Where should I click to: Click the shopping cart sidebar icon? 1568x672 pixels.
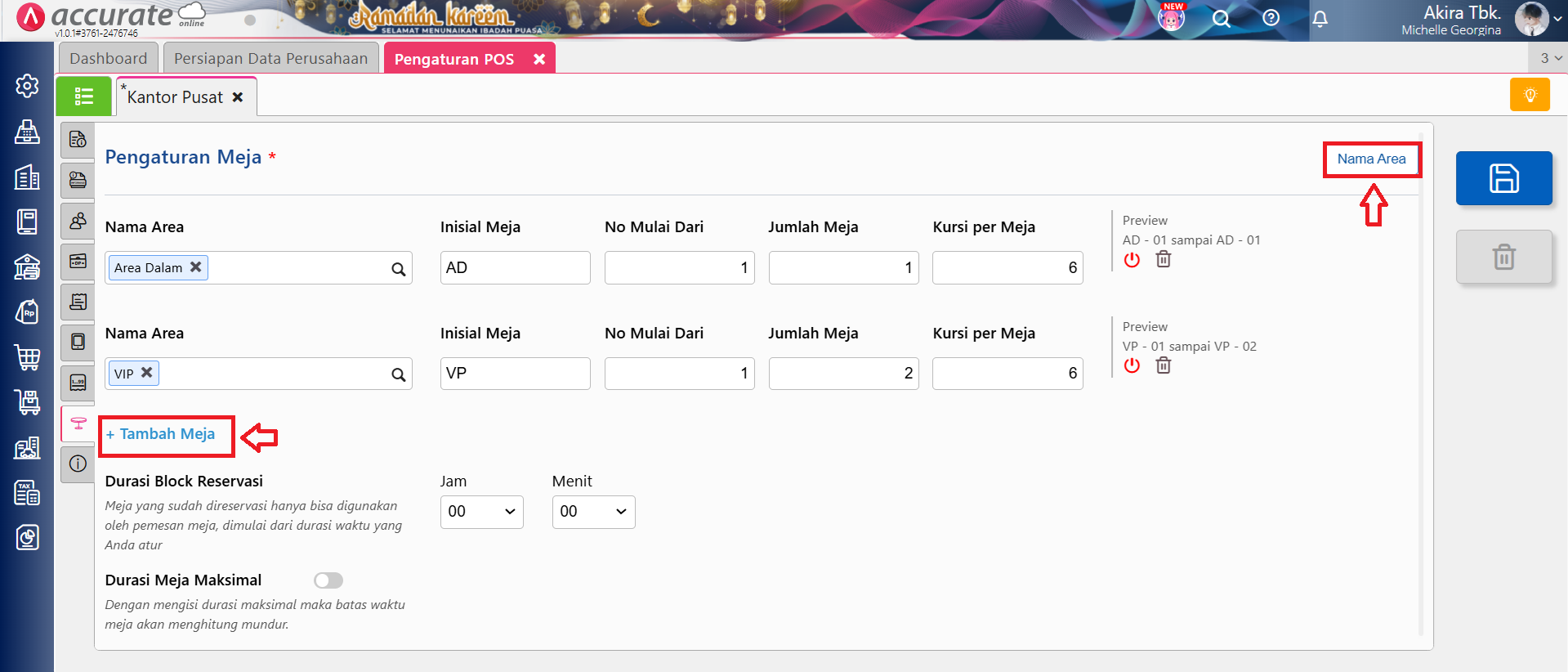tap(27, 357)
